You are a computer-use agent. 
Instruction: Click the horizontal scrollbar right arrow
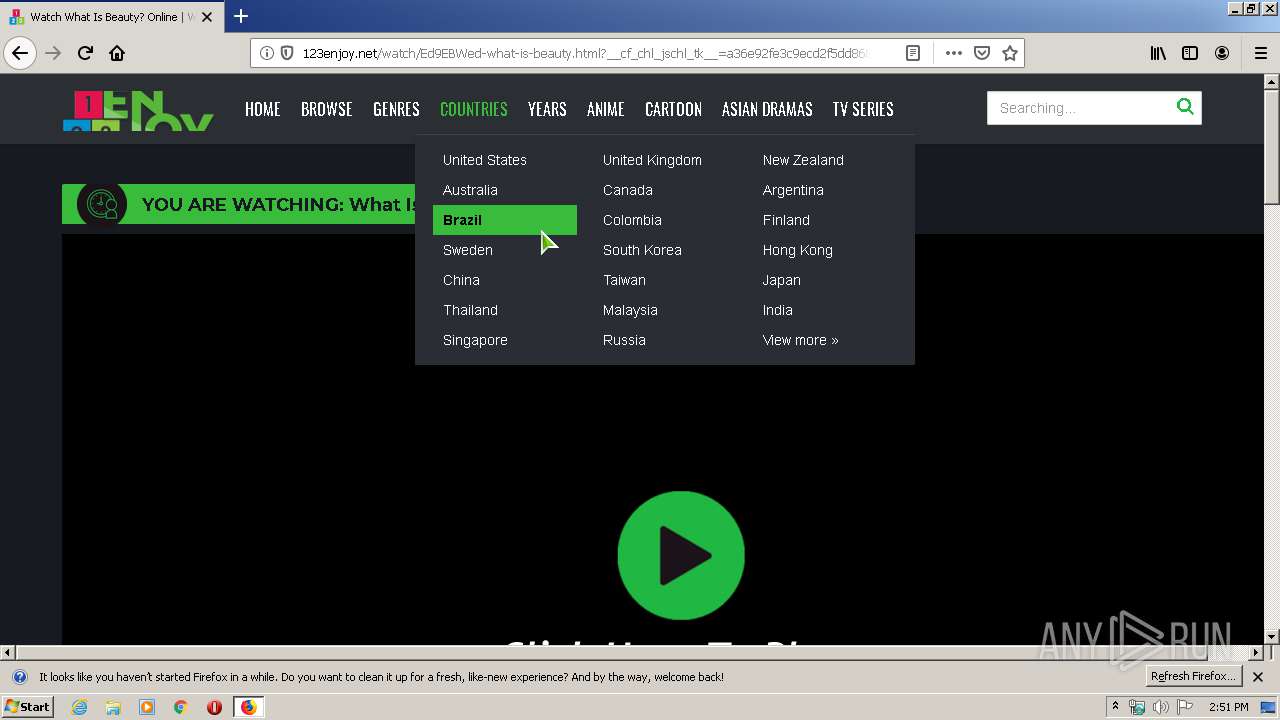click(1256, 652)
